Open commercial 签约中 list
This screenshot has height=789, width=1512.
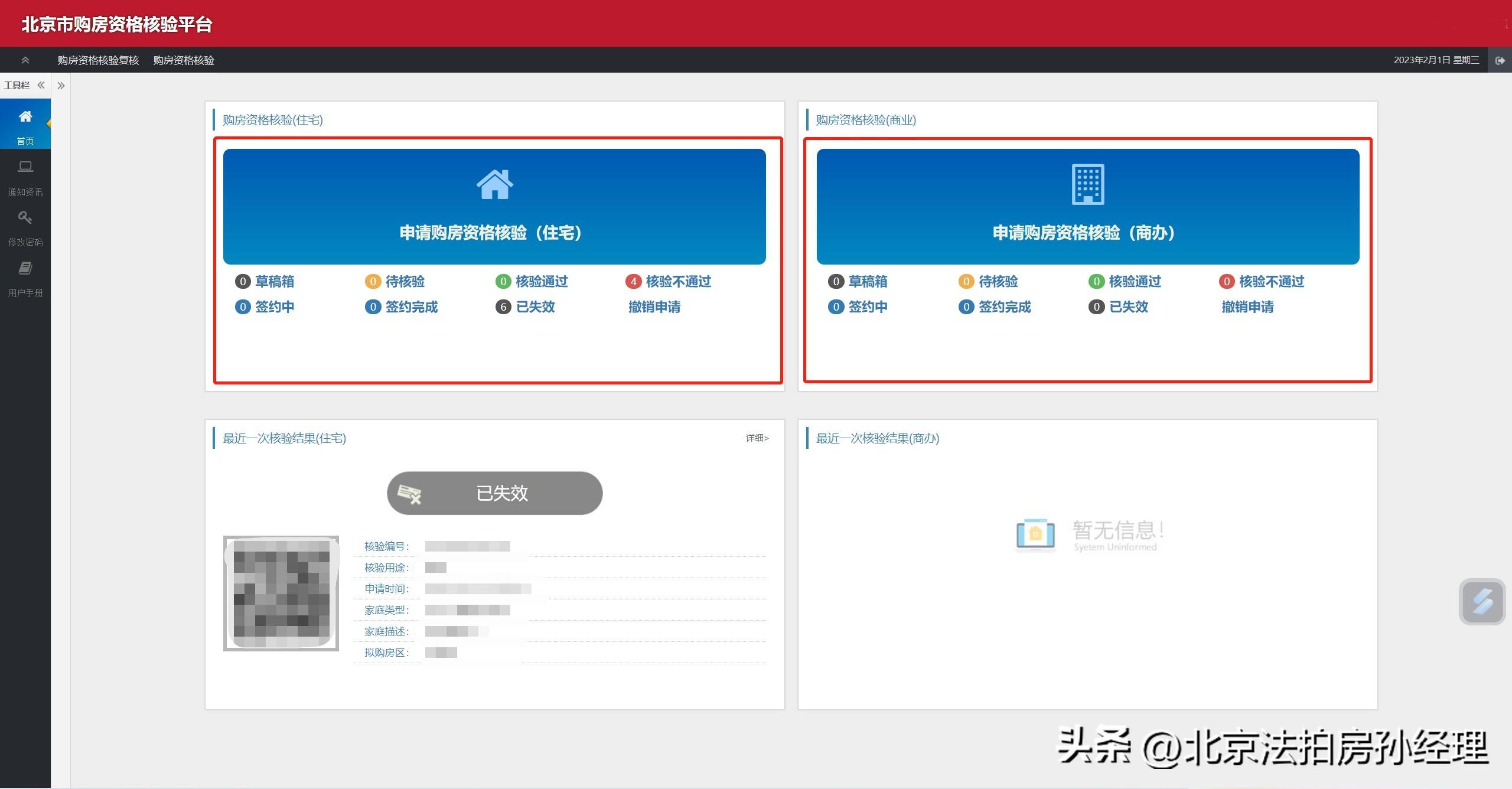[x=858, y=307]
